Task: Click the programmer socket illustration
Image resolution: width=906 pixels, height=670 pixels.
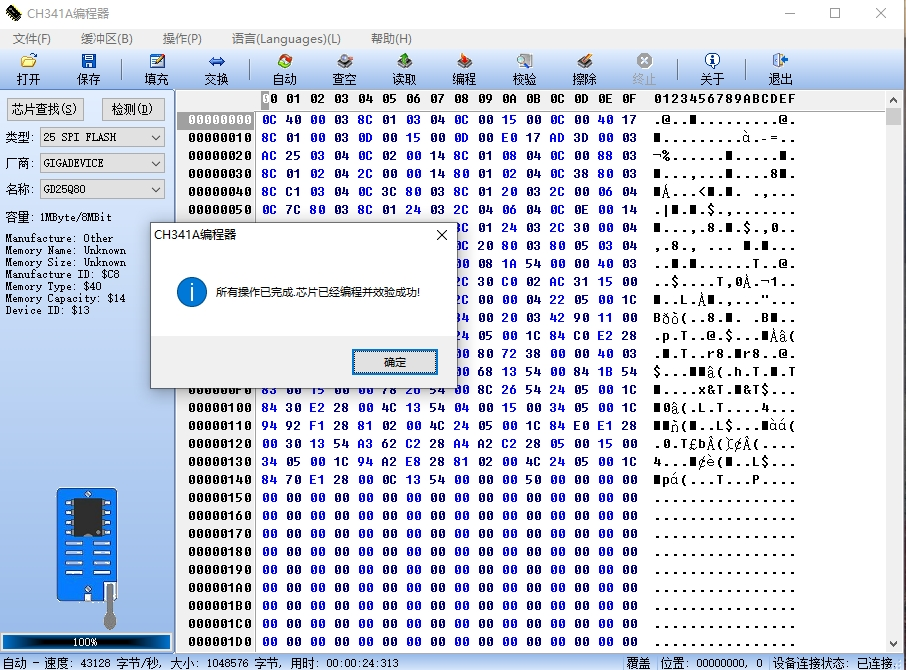Action: (87, 558)
